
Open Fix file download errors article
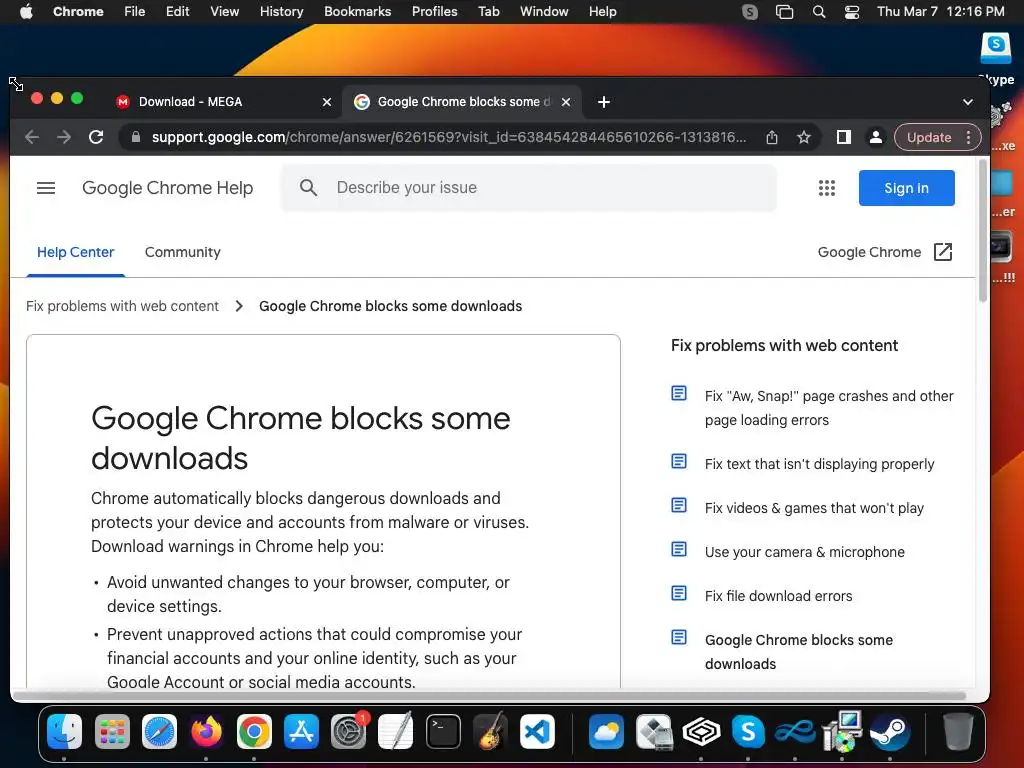tap(778, 596)
